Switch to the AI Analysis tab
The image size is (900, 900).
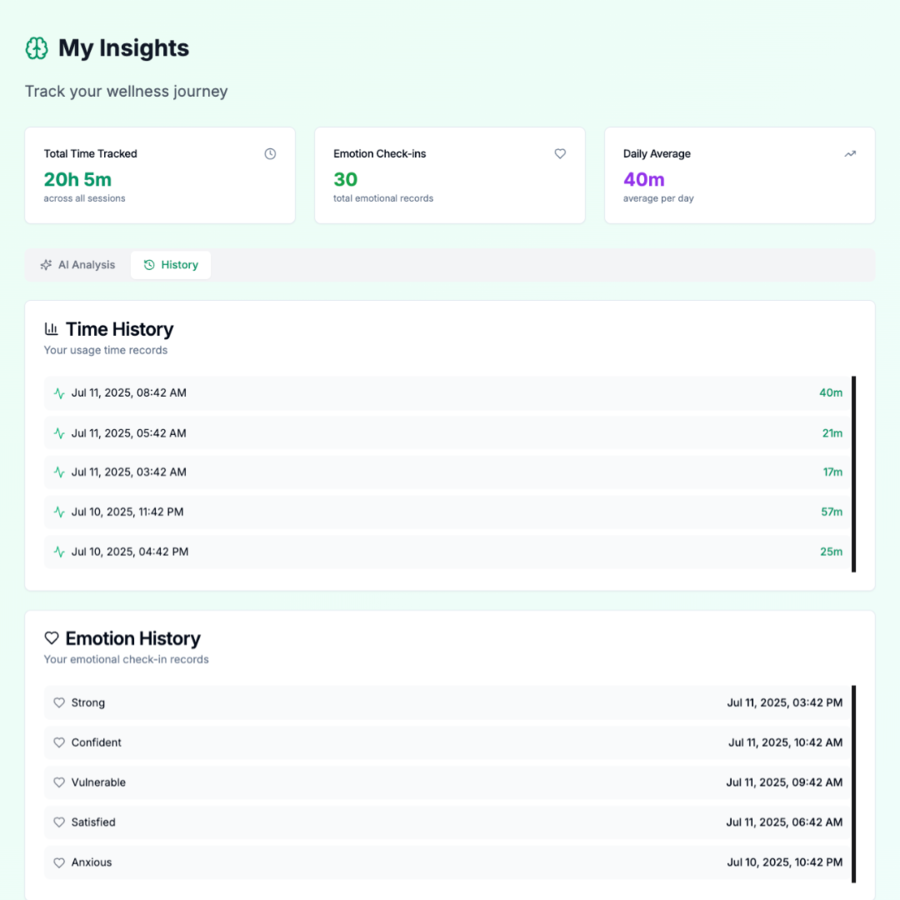point(78,265)
